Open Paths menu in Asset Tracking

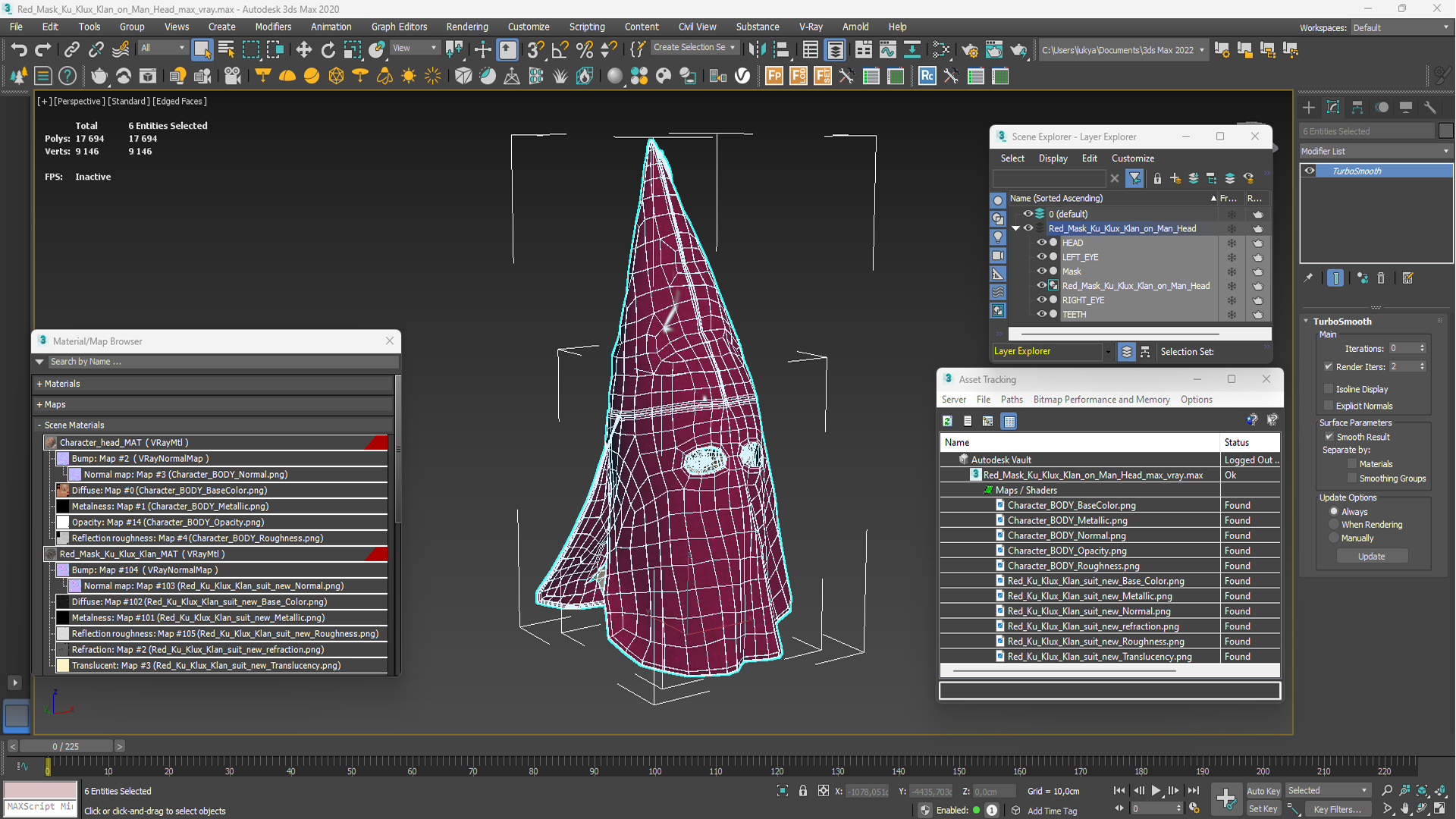[x=1011, y=400]
